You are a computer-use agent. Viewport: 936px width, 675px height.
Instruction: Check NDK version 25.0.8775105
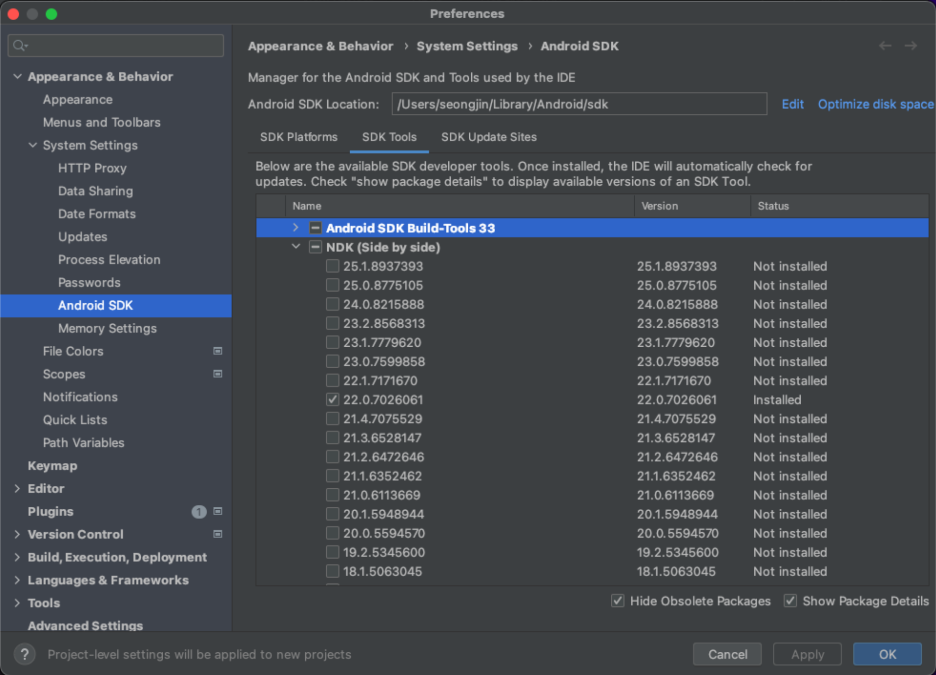pos(332,285)
